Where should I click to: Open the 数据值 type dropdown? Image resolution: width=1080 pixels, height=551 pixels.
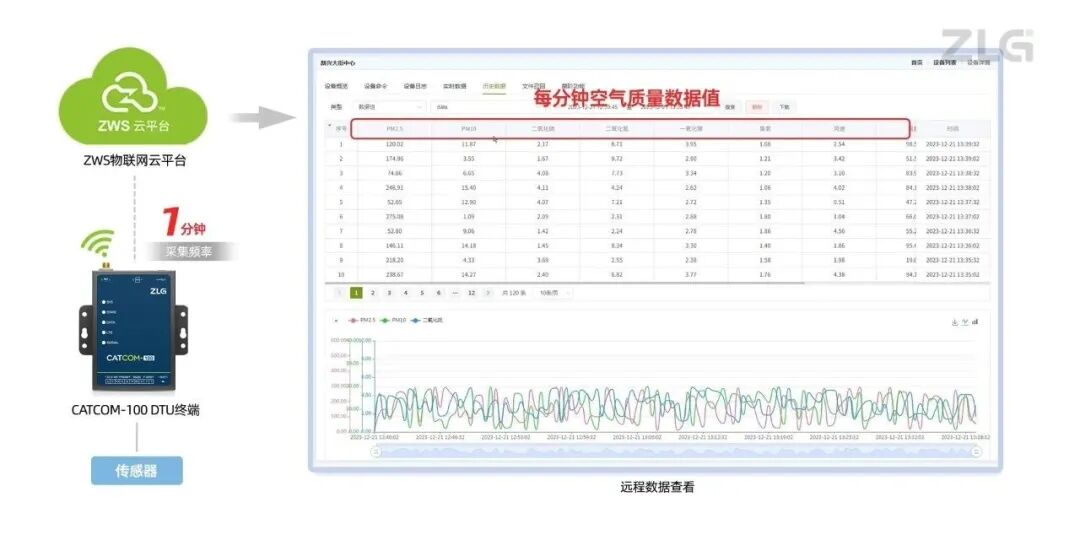(390, 106)
